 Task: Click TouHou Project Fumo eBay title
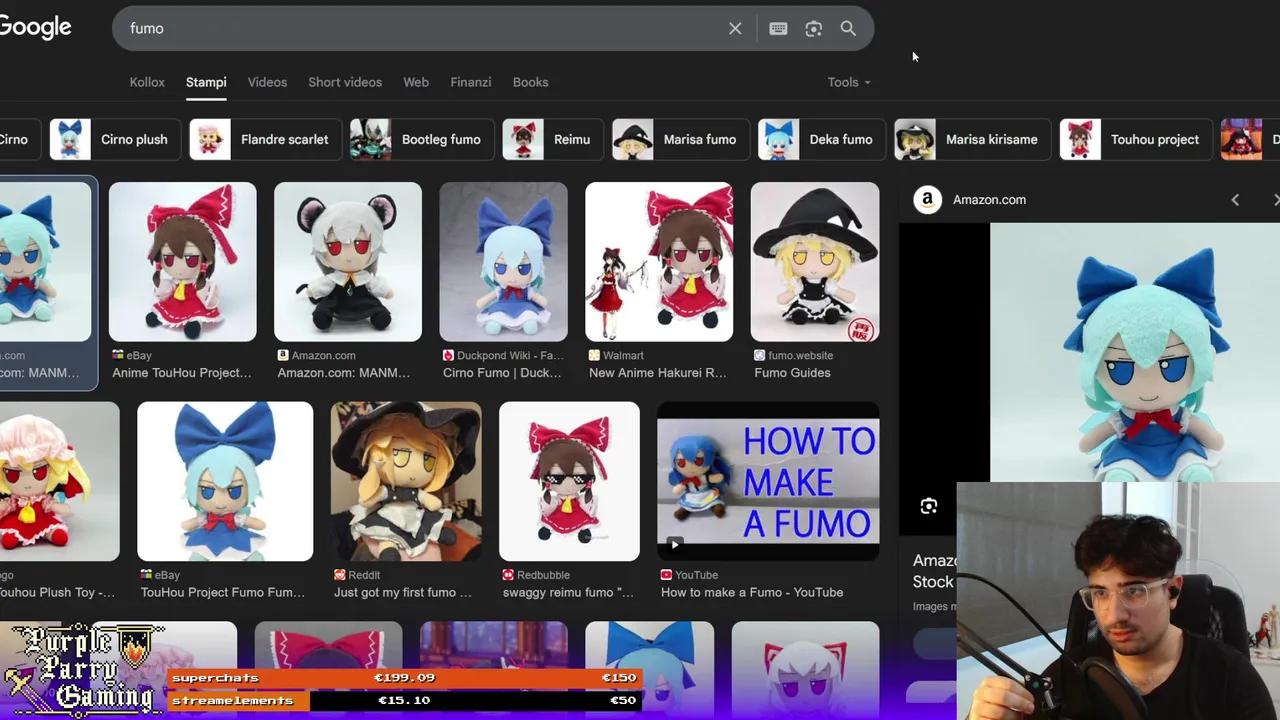pos(223,592)
